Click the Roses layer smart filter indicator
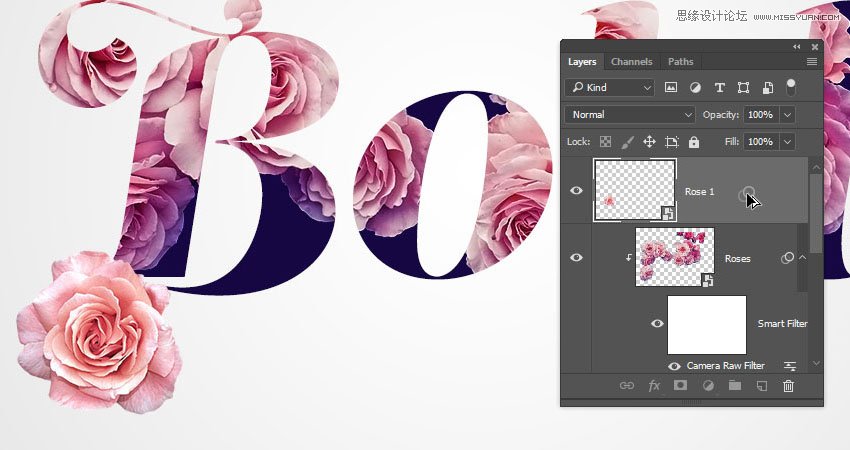850x450 pixels. tap(787, 258)
